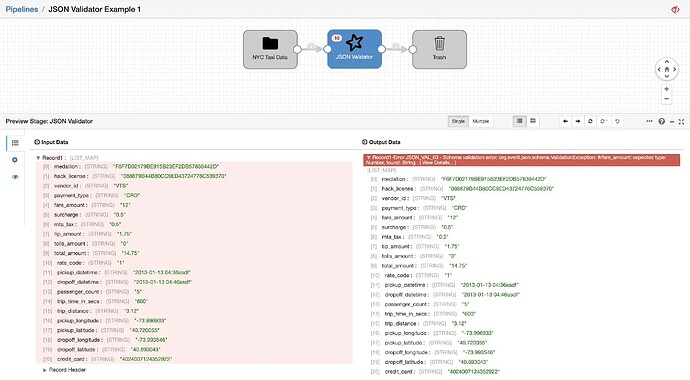Click the Input Data heading
This screenshot has height=380, width=690.
coord(51,142)
